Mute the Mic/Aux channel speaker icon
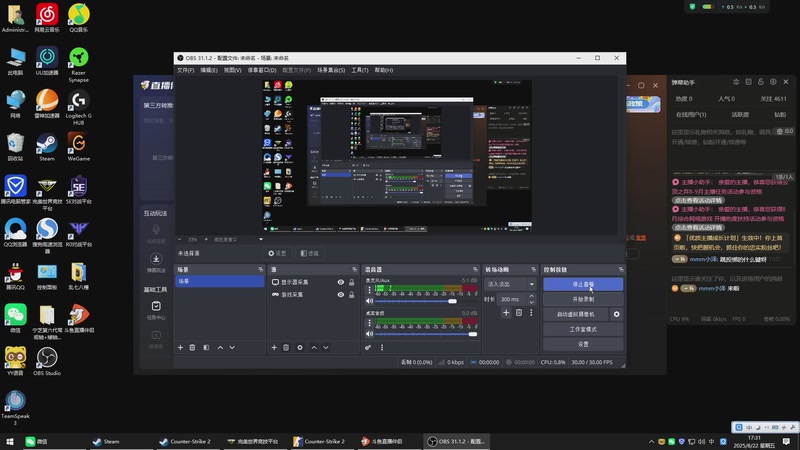Screen dimensions: 800x450 [369, 301]
